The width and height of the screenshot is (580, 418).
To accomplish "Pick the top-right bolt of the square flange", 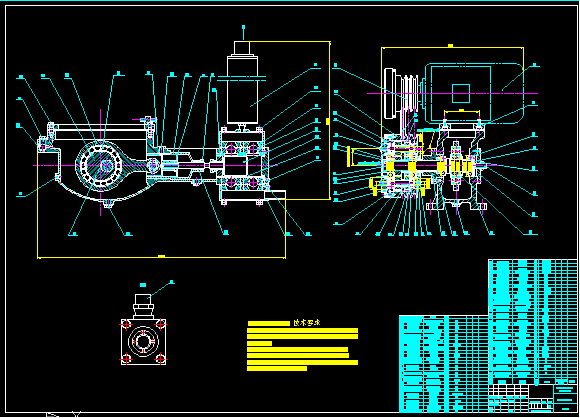I will (160, 325).
